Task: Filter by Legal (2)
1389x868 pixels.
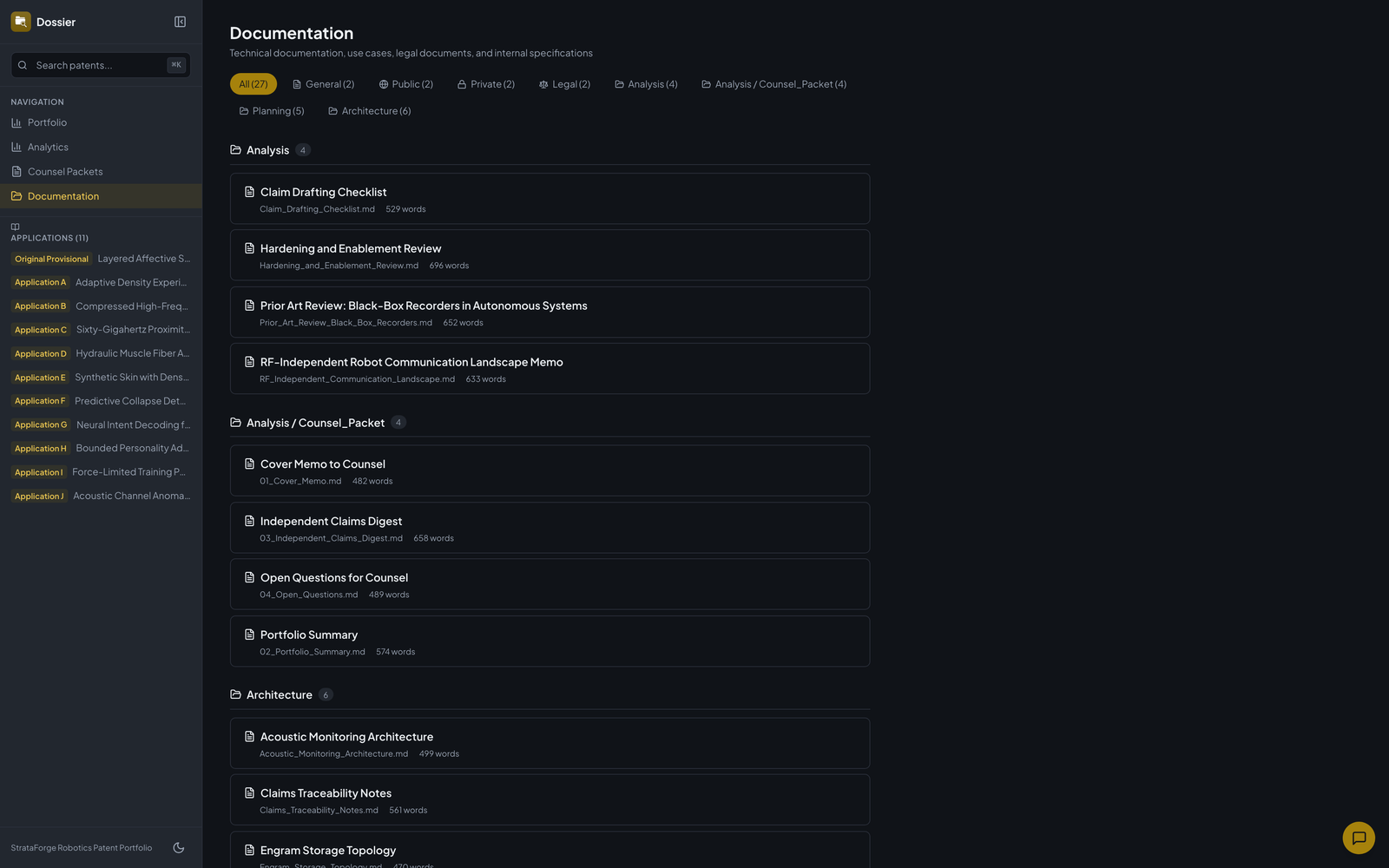Action: (564, 84)
